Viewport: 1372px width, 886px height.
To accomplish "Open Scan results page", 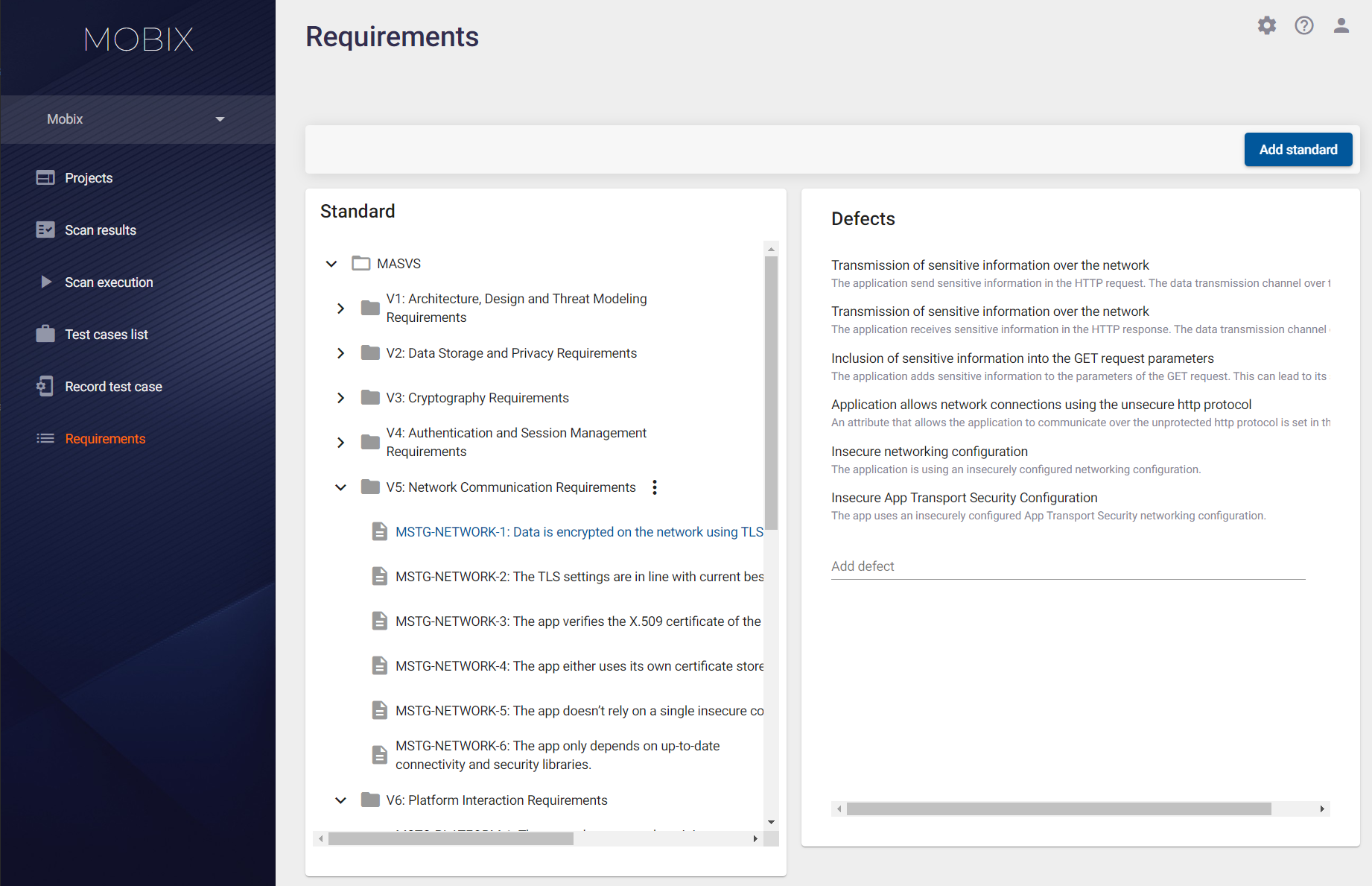I will (101, 230).
